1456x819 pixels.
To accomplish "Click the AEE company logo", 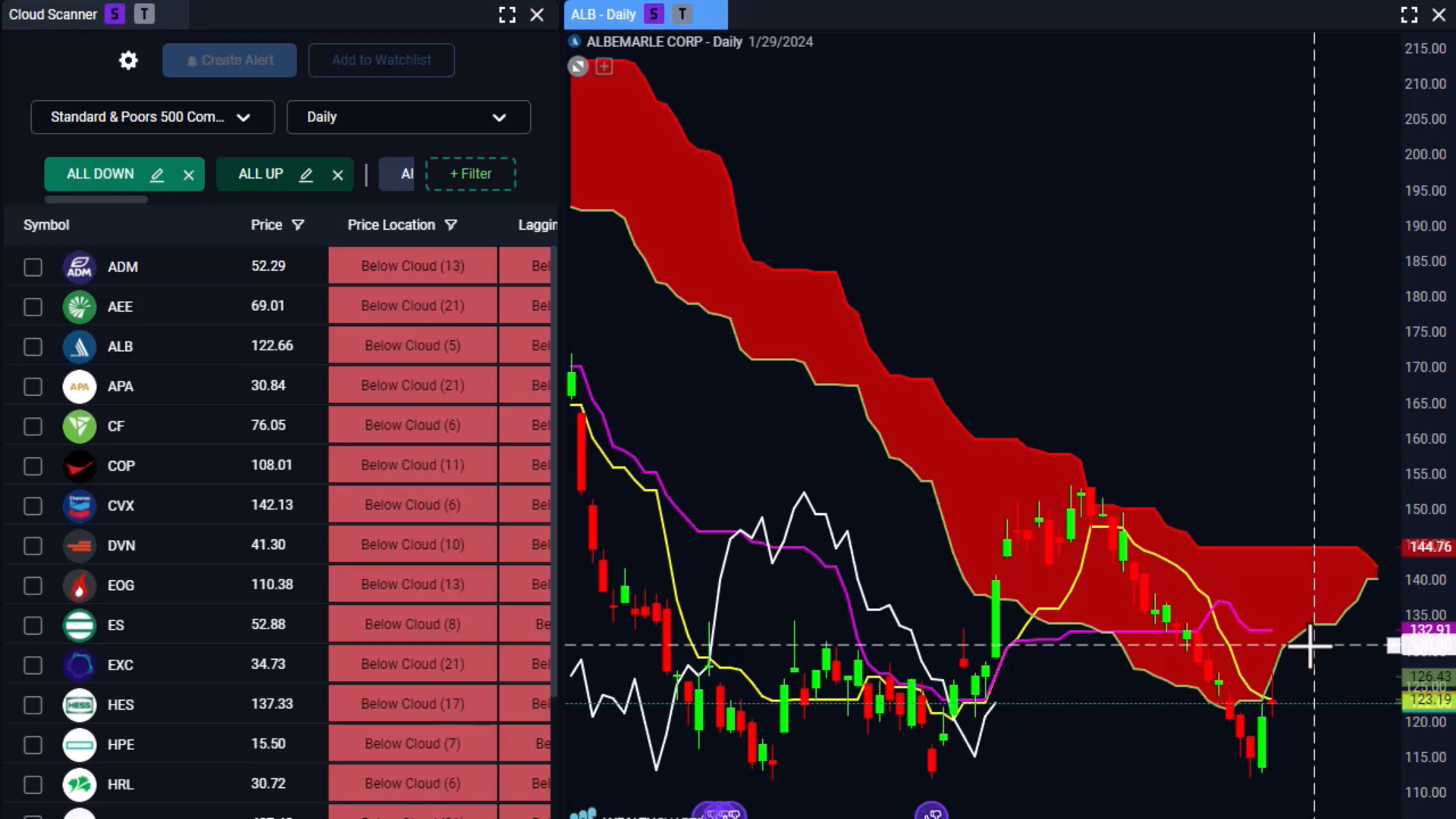I will click(80, 306).
